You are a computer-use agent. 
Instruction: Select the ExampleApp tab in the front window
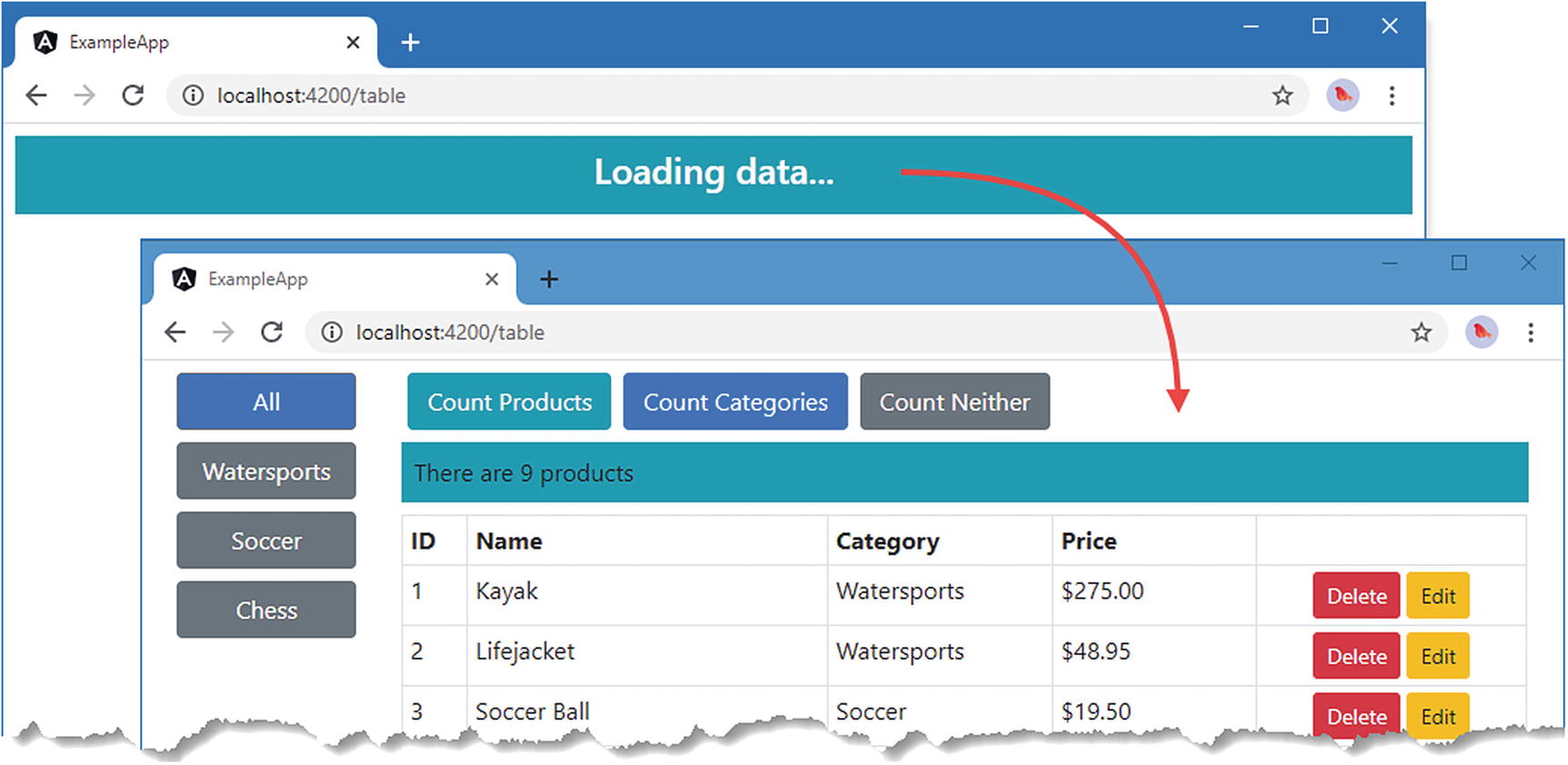click(x=335, y=279)
